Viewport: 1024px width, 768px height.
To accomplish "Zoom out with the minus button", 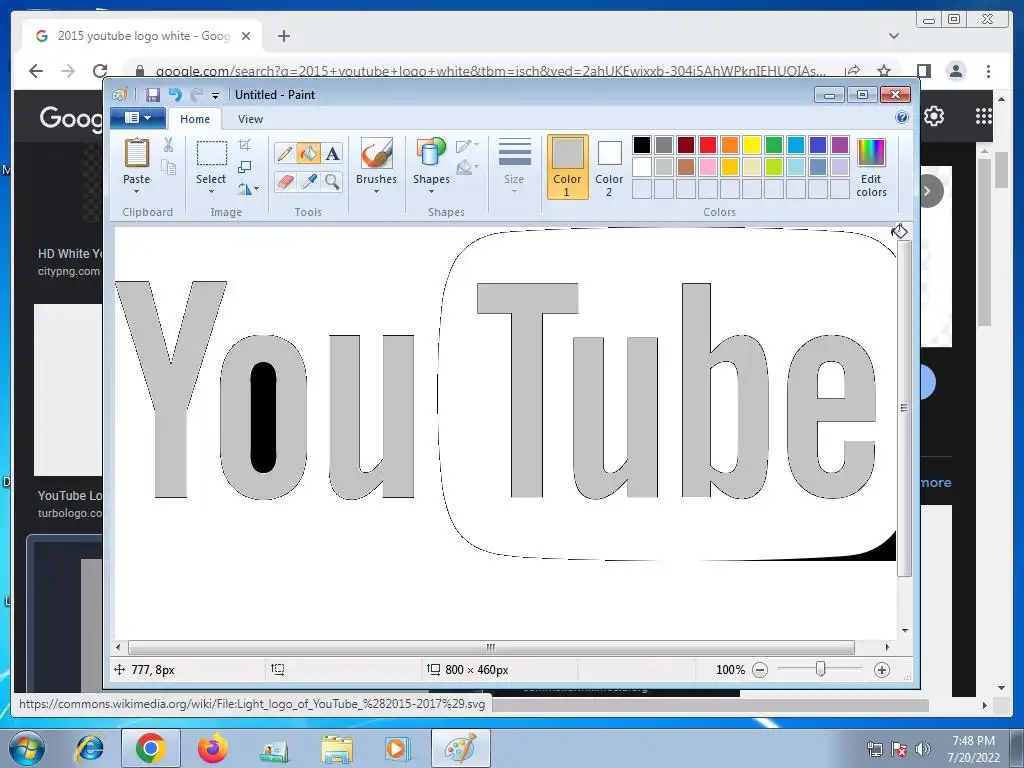I will tap(760, 670).
